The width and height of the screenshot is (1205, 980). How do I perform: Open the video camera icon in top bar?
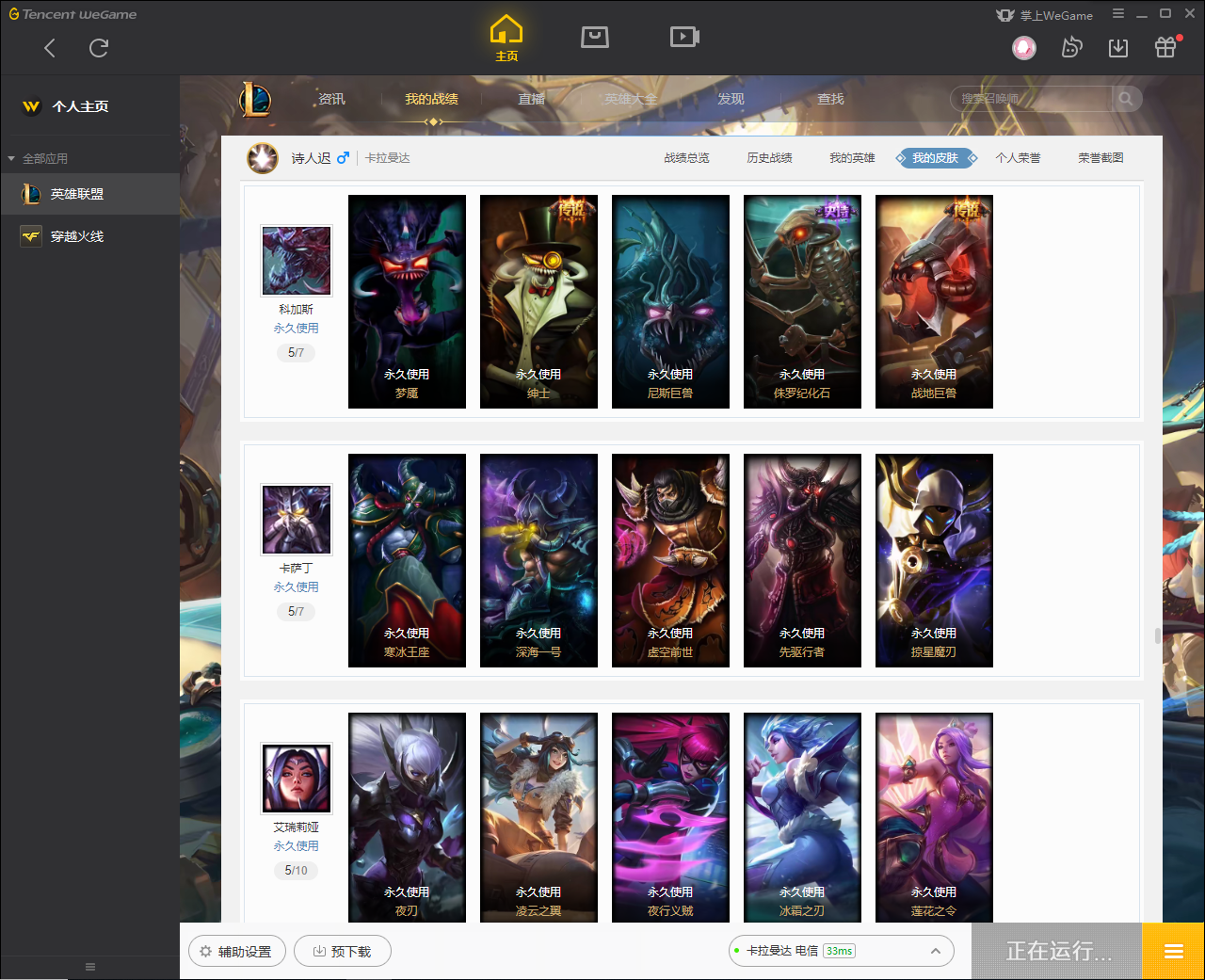coord(684,37)
